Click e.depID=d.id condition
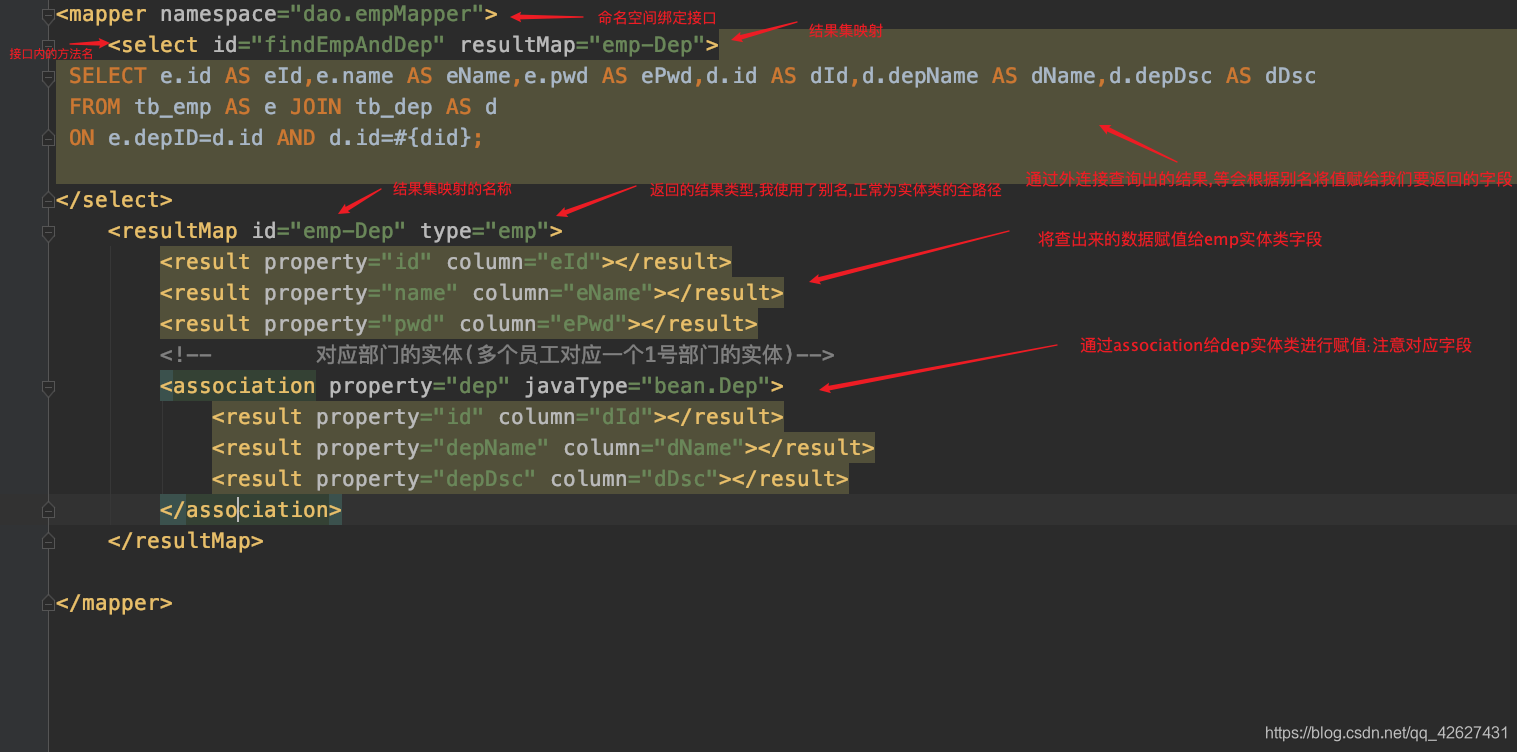 pyautogui.click(x=186, y=138)
